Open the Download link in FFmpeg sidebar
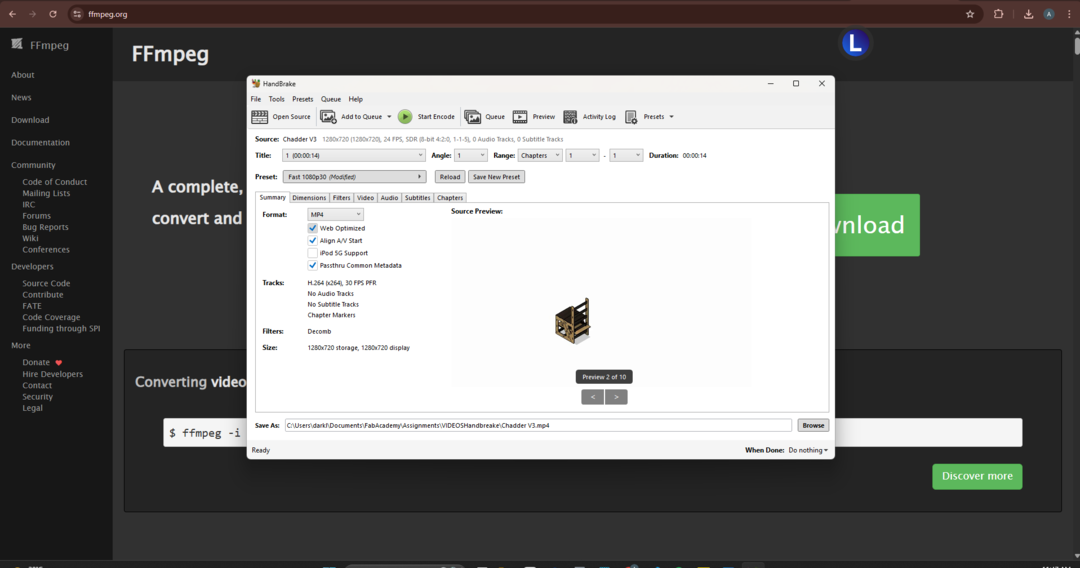The width and height of the screenshot is (1080, 568). pyautogui.click(x=30, y=120)
